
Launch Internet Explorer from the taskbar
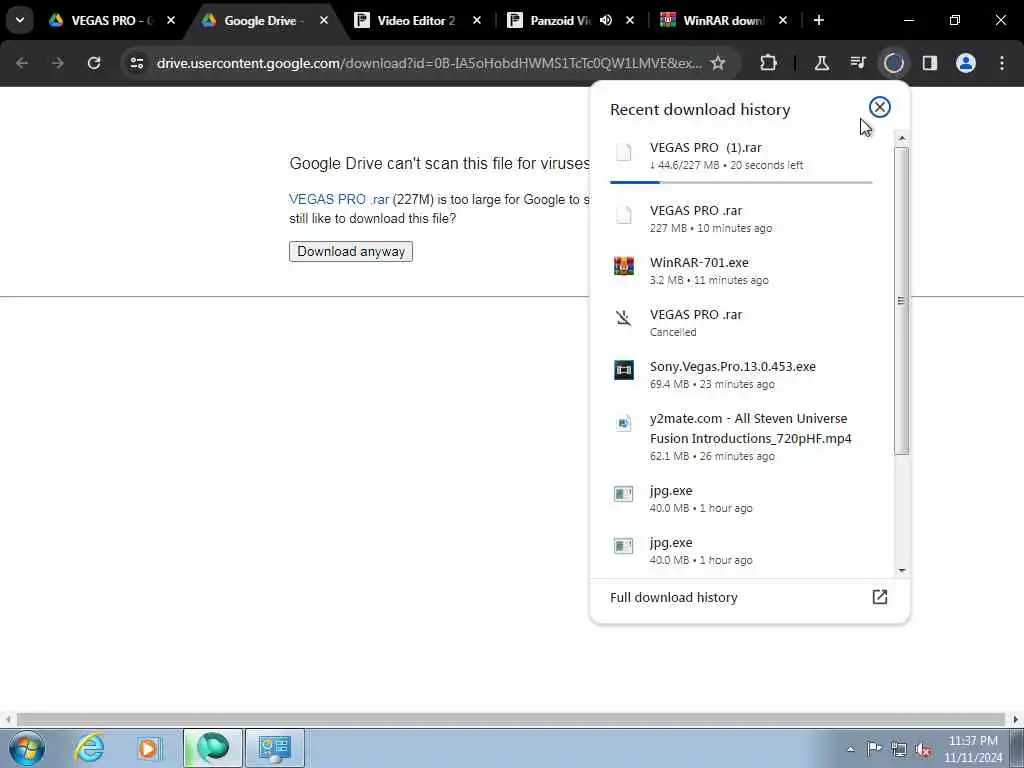pos(89,748)
